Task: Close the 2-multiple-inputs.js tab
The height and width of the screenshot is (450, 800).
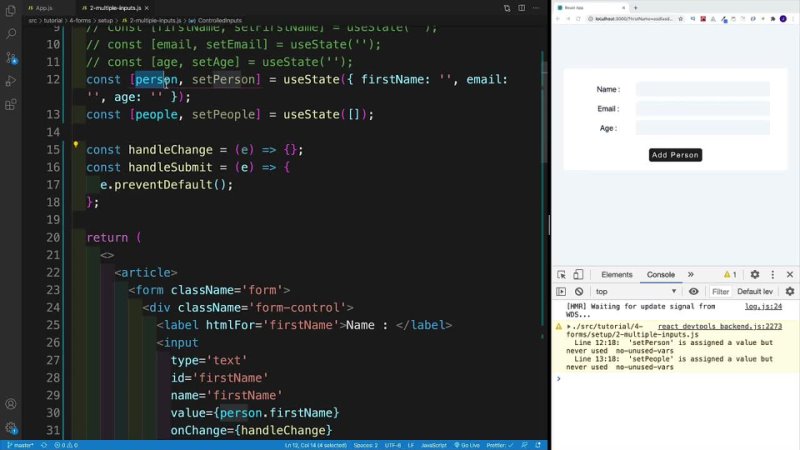Action: pos(147,8)
